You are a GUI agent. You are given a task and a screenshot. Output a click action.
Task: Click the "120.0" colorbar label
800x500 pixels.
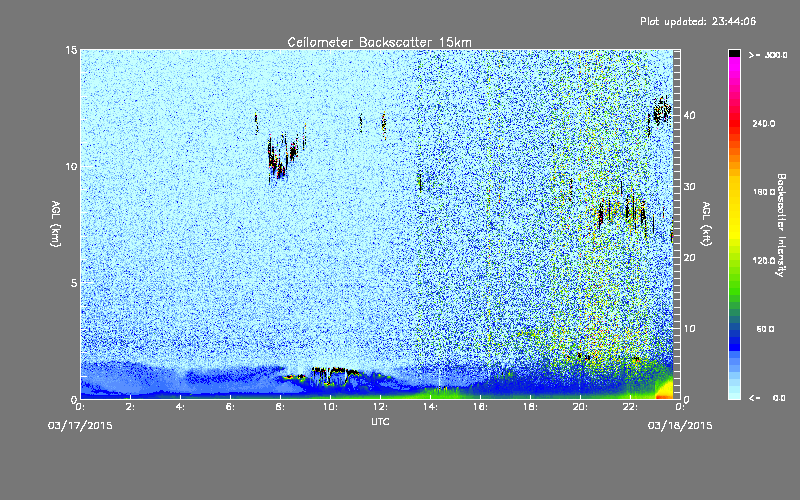click(764, 261)
